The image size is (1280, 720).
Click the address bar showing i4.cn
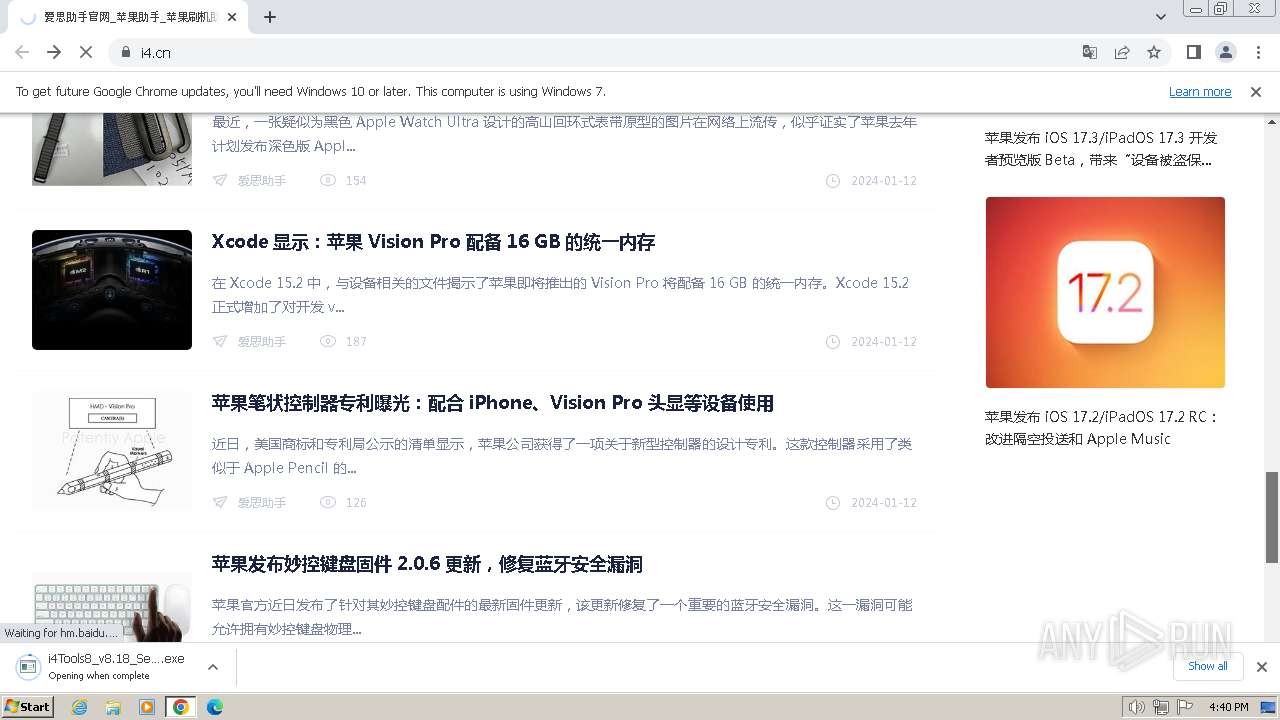point(590,52)
